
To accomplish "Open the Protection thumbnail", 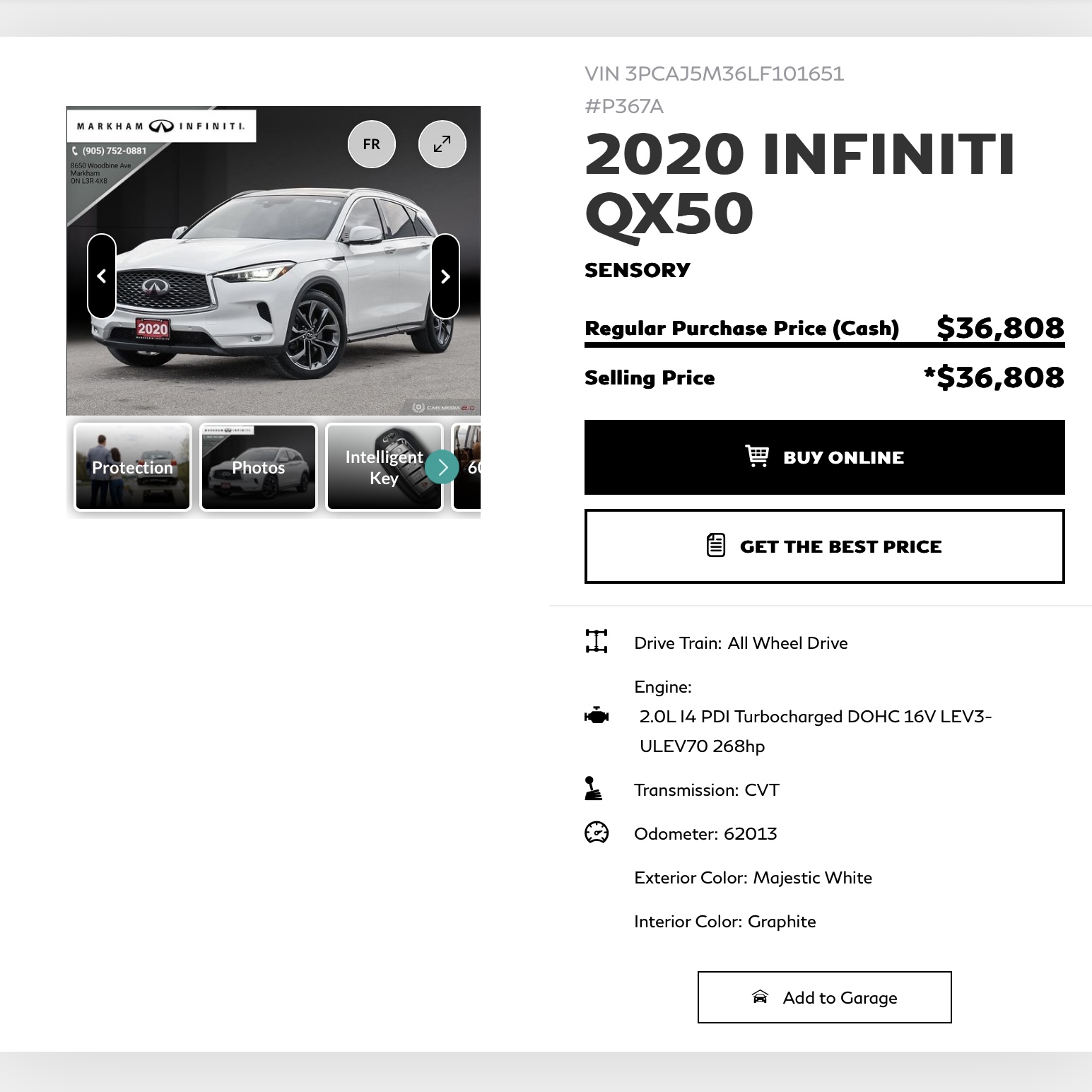I will point(133,467).
